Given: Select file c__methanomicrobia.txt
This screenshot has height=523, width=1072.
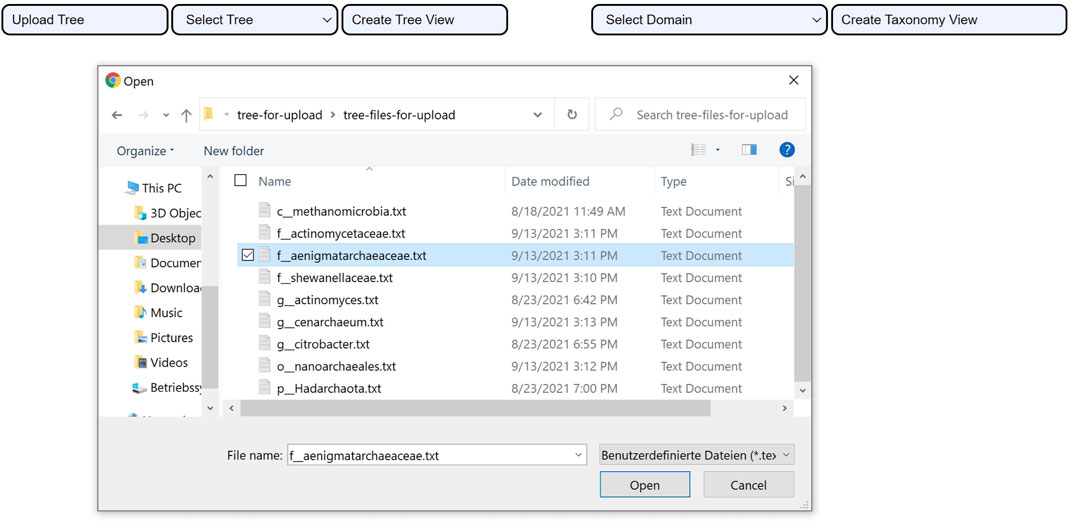Looking at the screenshot, I should [341, 211].
